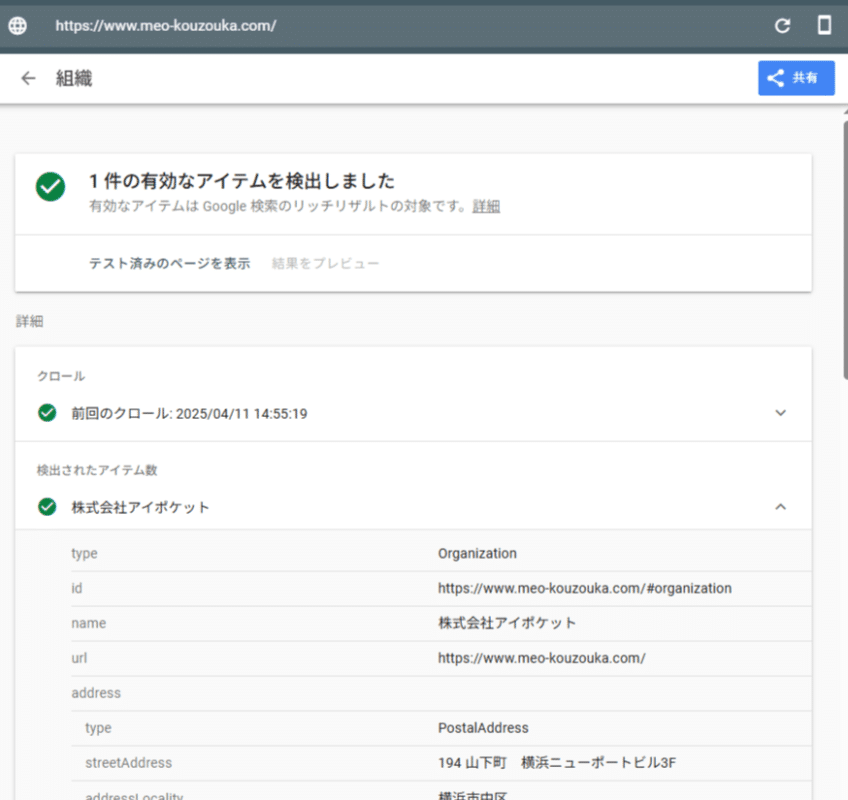
Task: Click the blue 共有 share button
Action: click(x=795, y=78)
